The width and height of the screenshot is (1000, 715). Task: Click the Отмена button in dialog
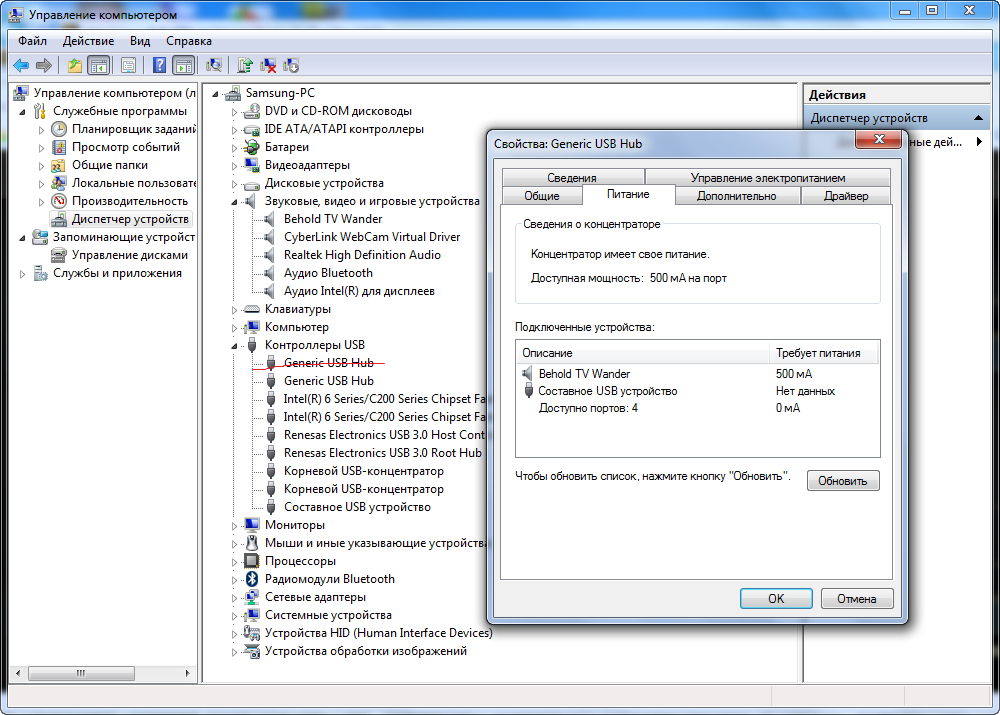point(856,599)
